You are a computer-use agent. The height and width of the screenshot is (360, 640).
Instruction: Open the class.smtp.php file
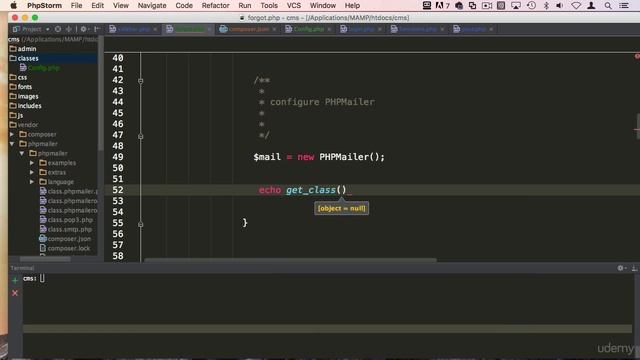(70, 229)
